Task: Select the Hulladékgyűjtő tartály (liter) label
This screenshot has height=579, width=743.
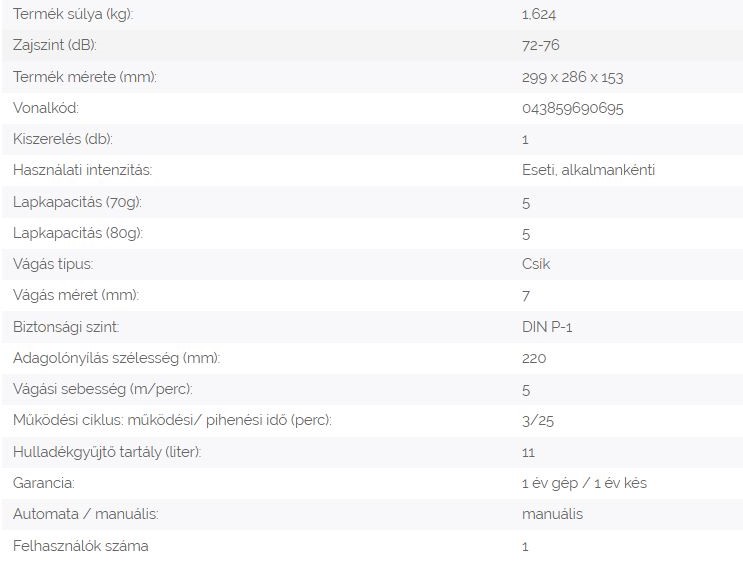Action: (x=107, y=452)
